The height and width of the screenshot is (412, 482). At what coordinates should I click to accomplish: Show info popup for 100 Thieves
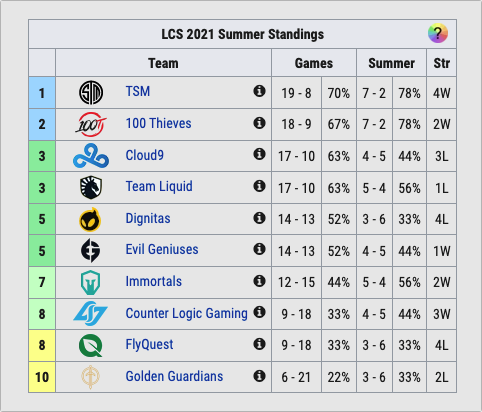259,123
